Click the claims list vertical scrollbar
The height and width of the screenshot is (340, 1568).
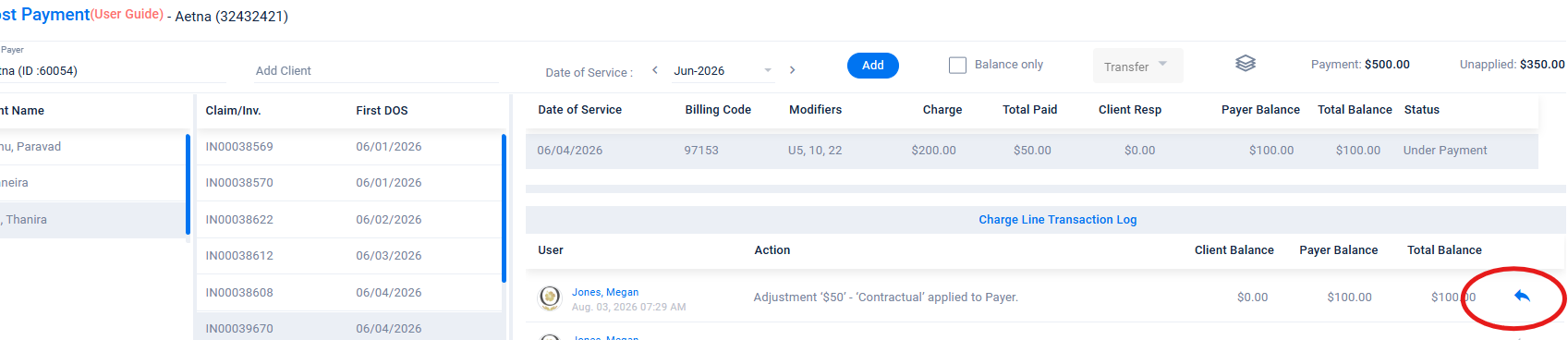(504, 208)
